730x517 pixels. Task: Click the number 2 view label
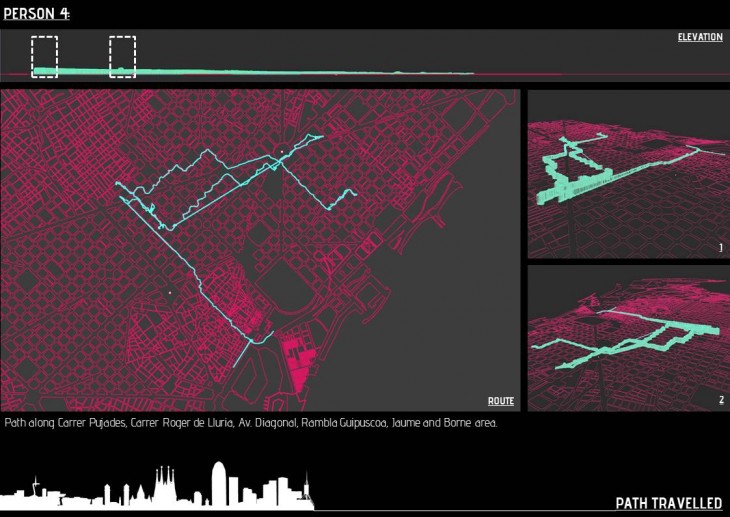pos(720,400)
